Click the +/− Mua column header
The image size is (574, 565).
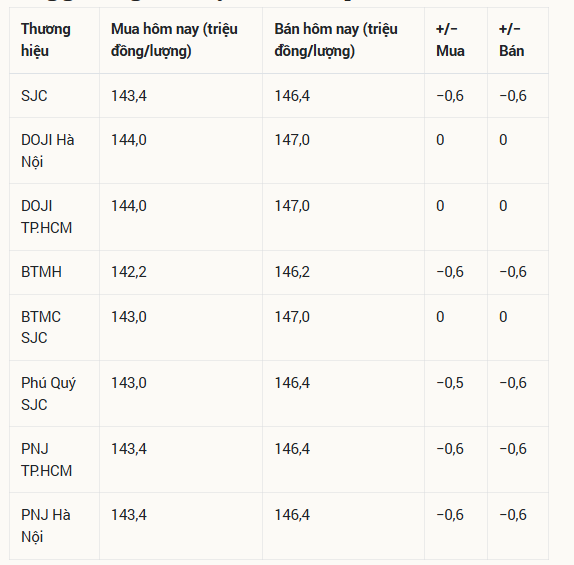click(450, 40)
